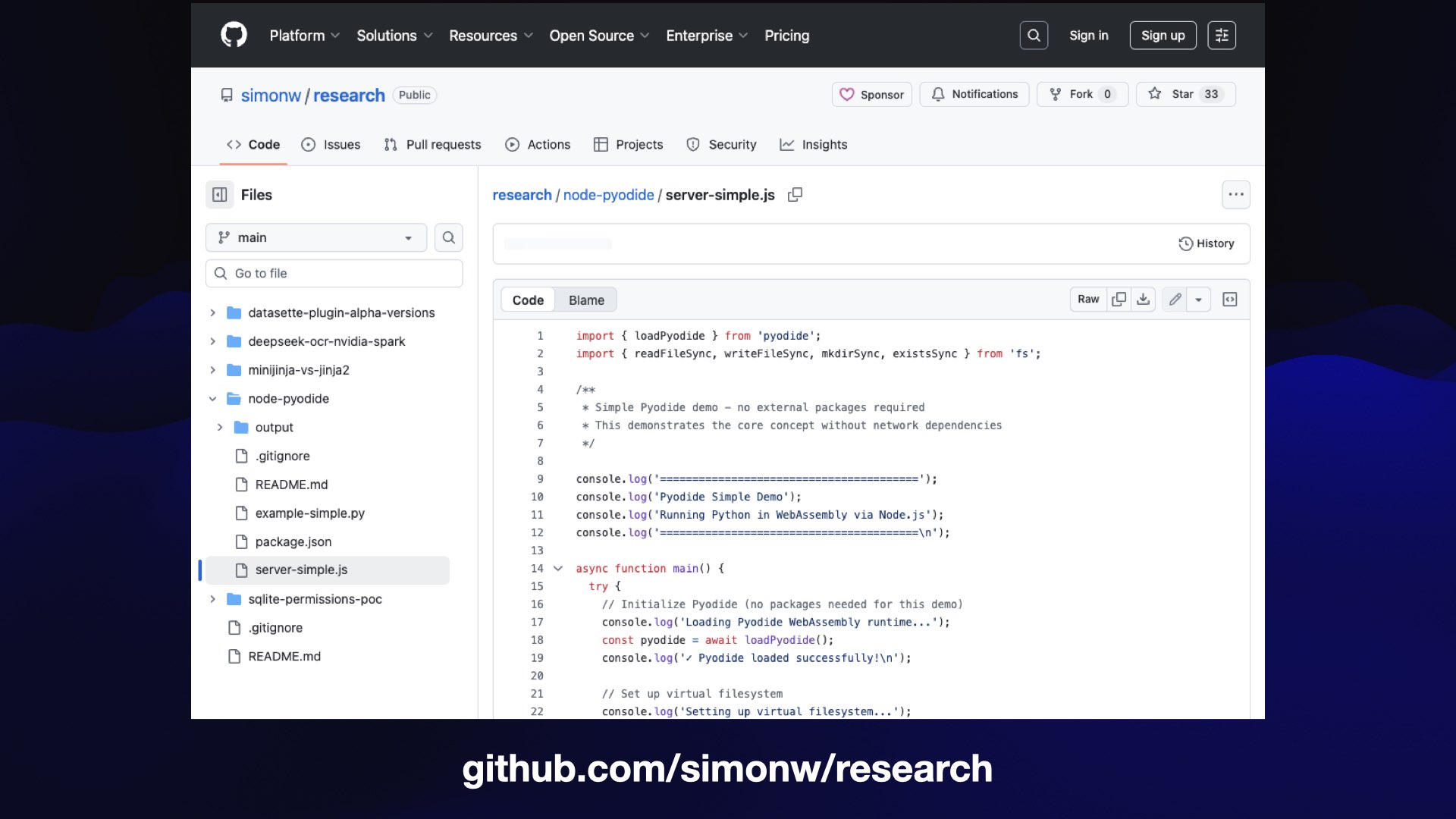Open the Pull requests tab
This screenshot has height=819, width=1456.
(x=433, y=145)
